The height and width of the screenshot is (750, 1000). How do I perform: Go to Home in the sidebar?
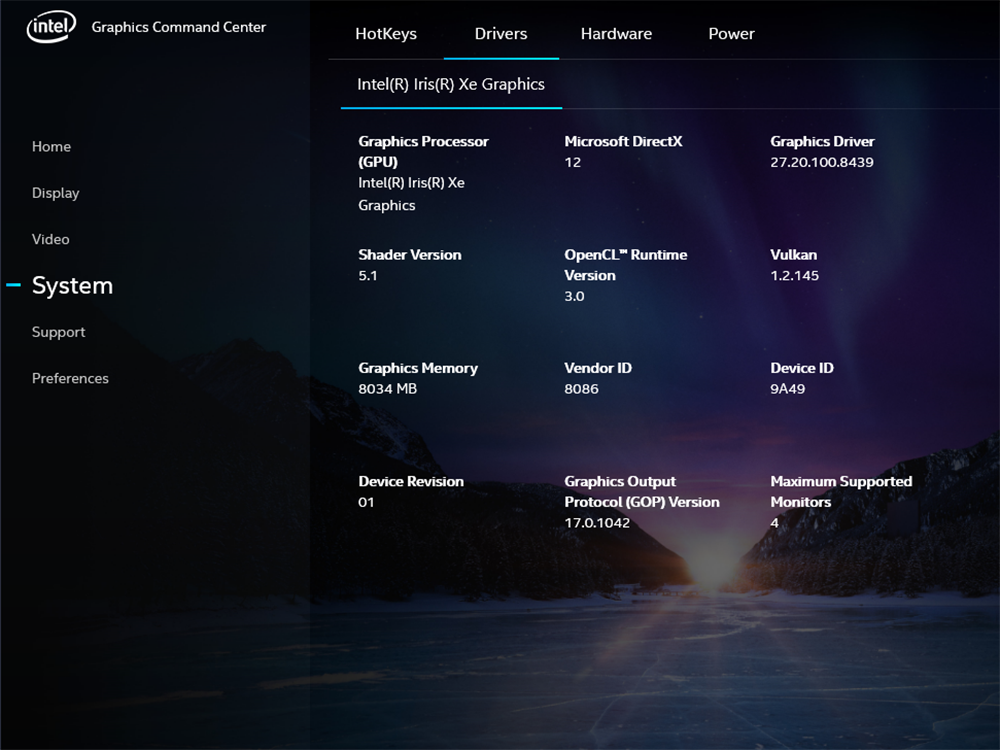click(x=51, y=147)
